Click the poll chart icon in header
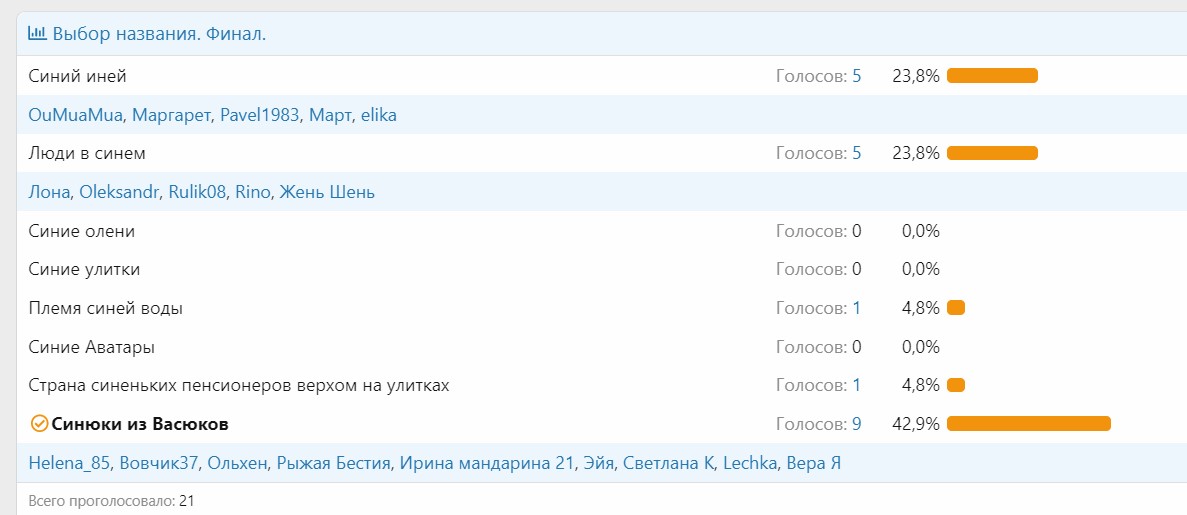1187x515 pixels. click(x=37, y=34)
